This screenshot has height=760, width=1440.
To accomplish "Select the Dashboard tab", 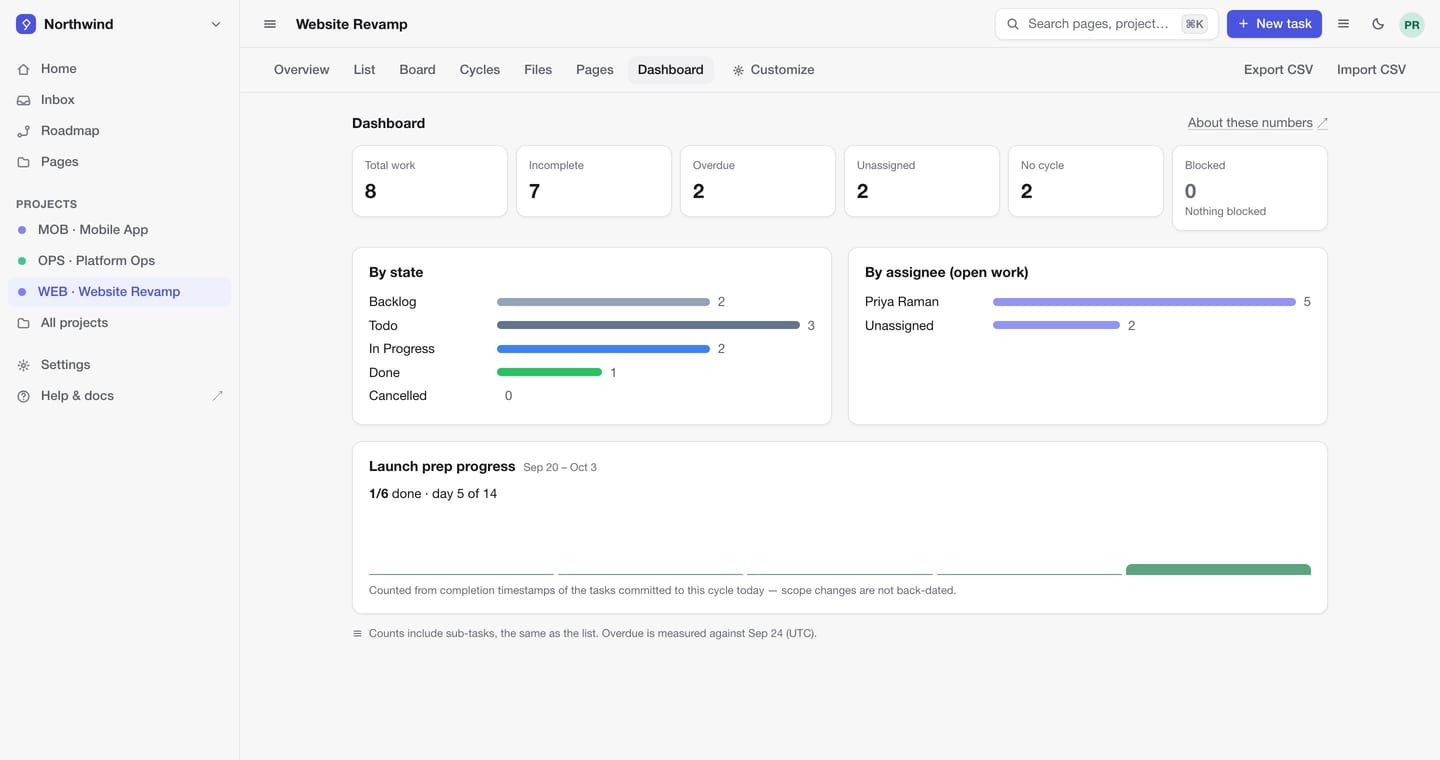I will click(x=670, y=70).
